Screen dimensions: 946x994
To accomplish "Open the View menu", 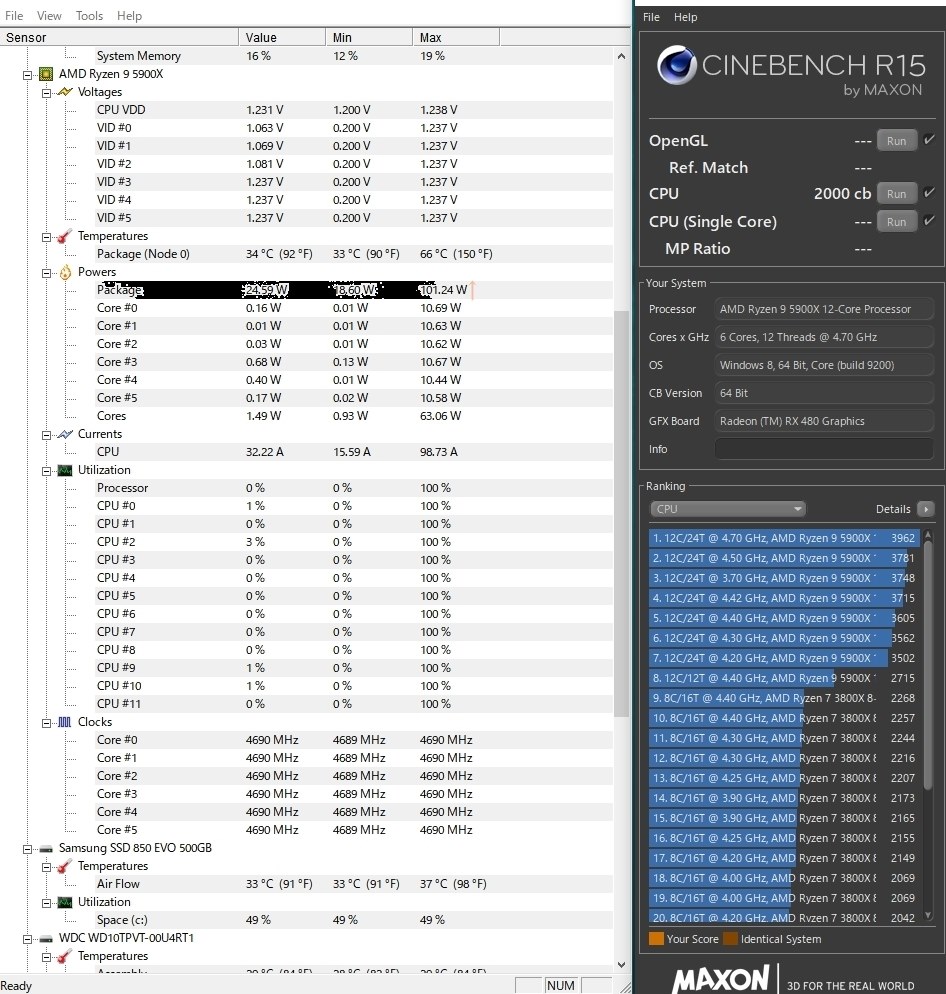I will coord(49,16).
